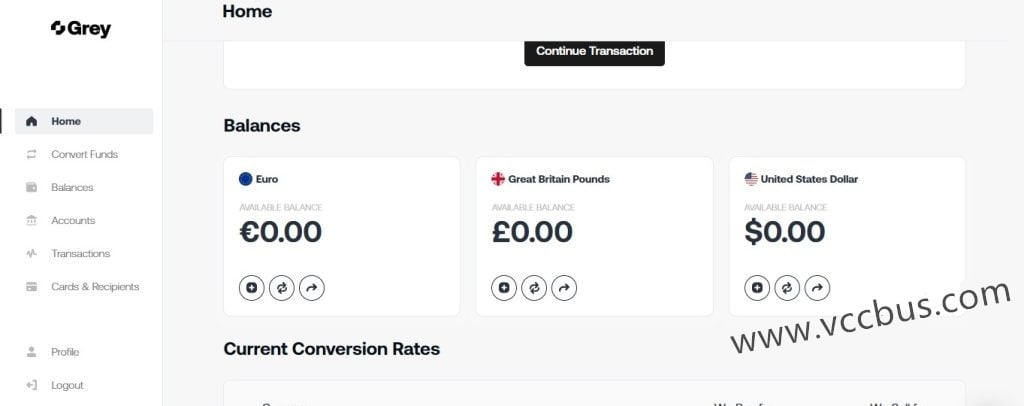Select the Euro balance card

click(342, 236)
